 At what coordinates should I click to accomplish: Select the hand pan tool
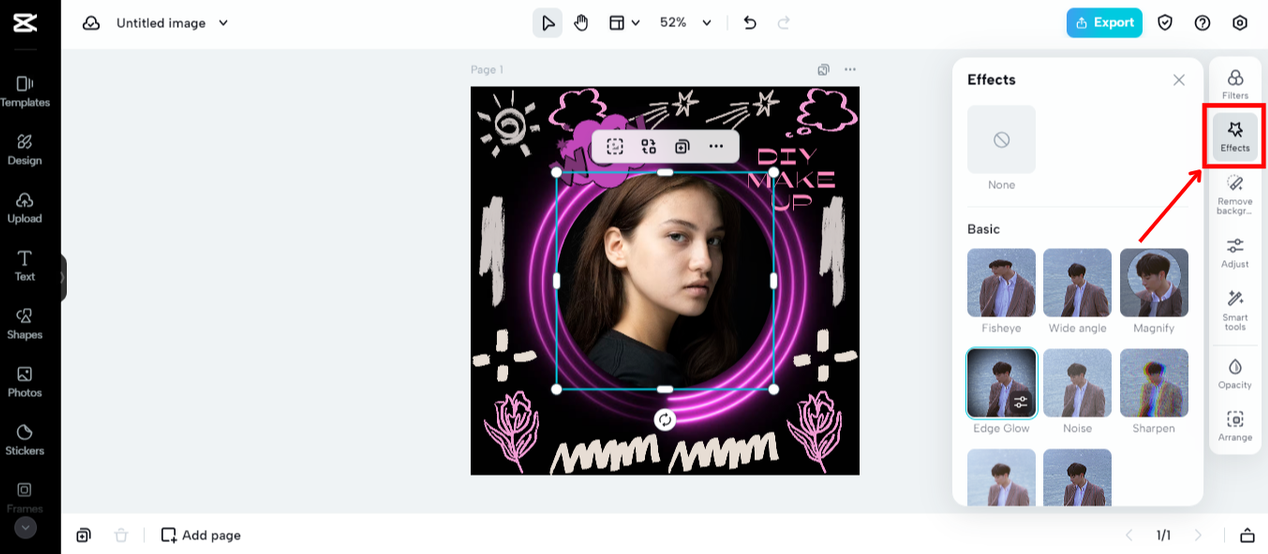tap(582, 23)
